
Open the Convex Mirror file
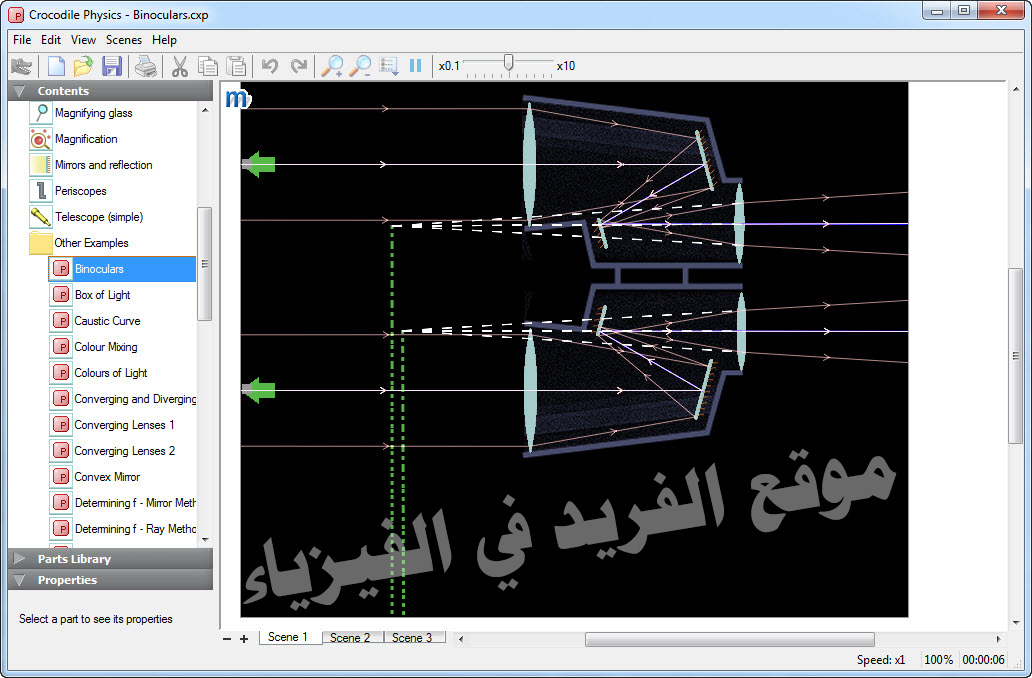click(107, 477)
